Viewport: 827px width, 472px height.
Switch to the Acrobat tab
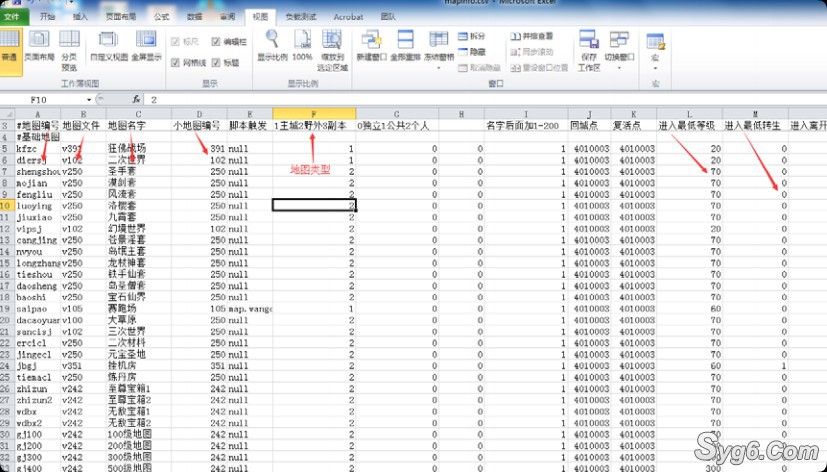(348, 17)
